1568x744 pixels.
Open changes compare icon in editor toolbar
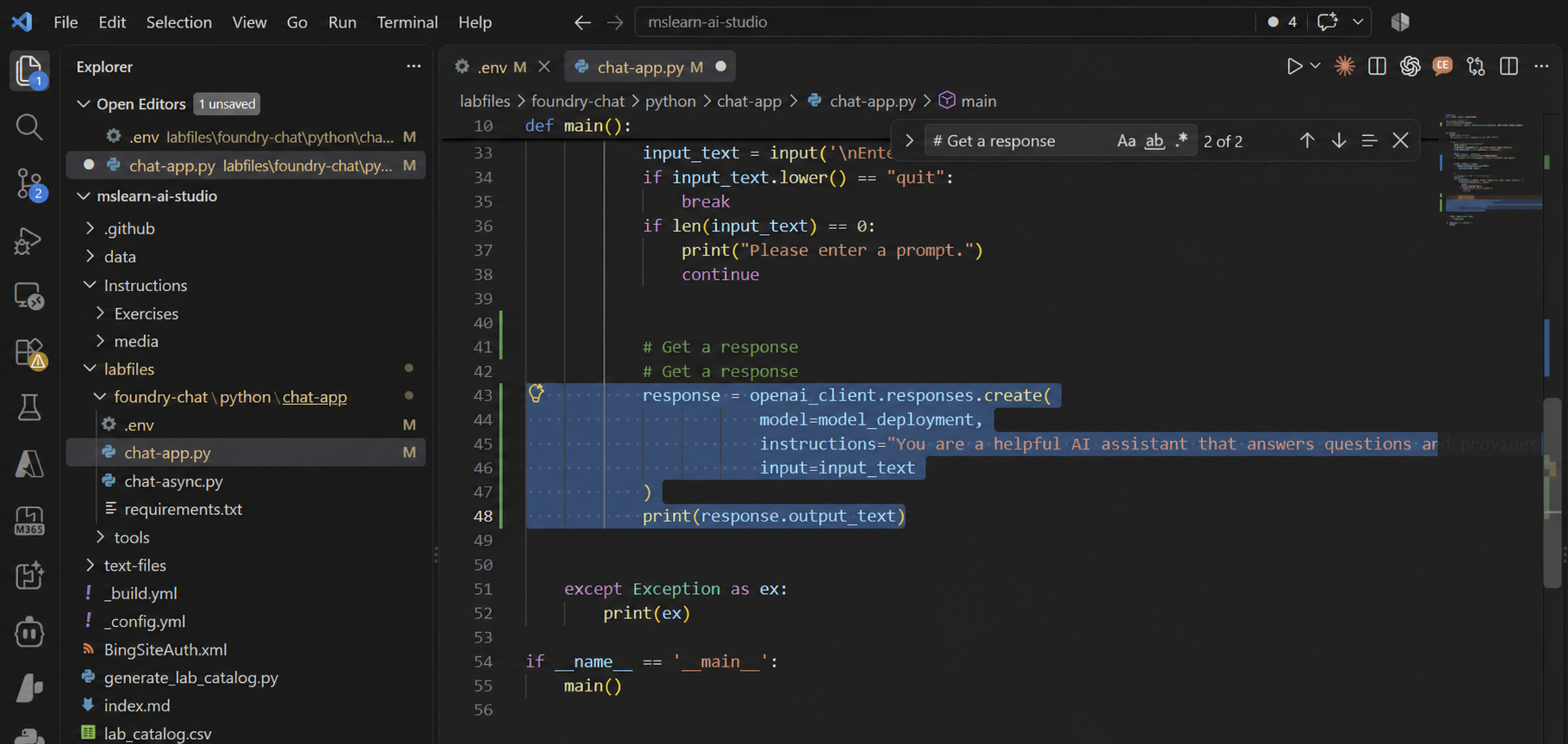coord(1476,66)
